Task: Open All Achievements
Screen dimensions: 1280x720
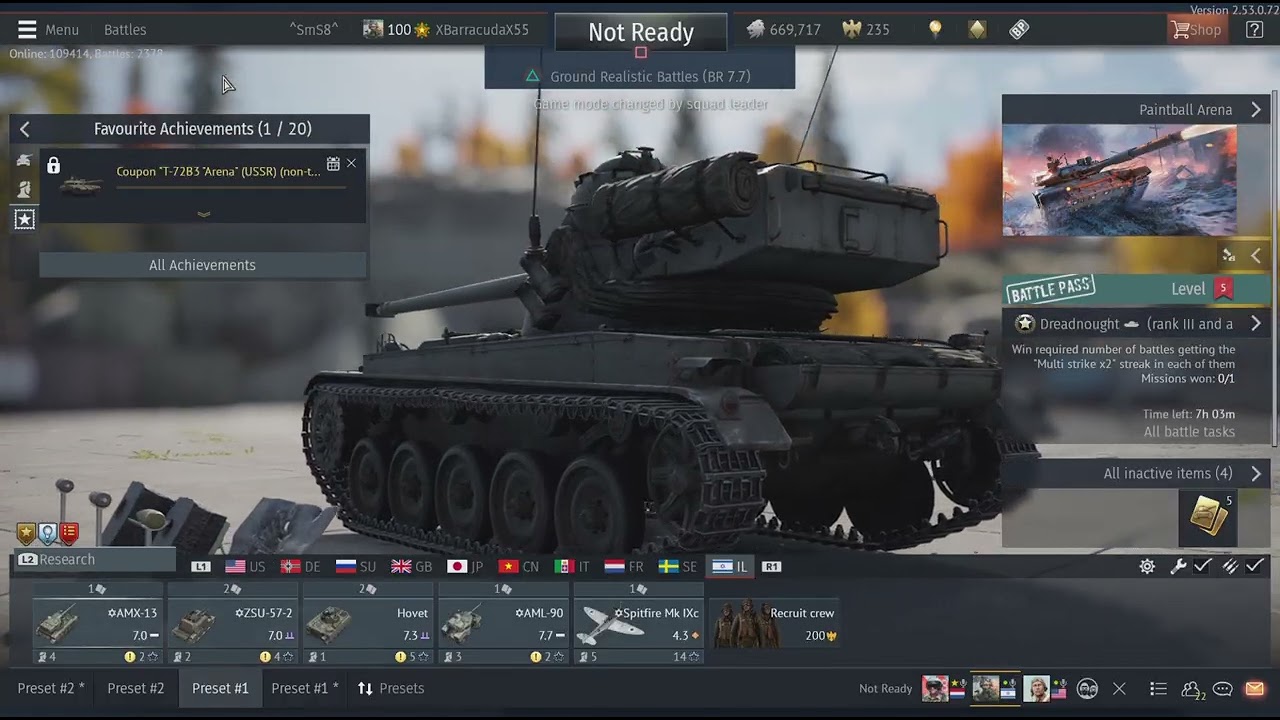Action: tap(202, 265)
